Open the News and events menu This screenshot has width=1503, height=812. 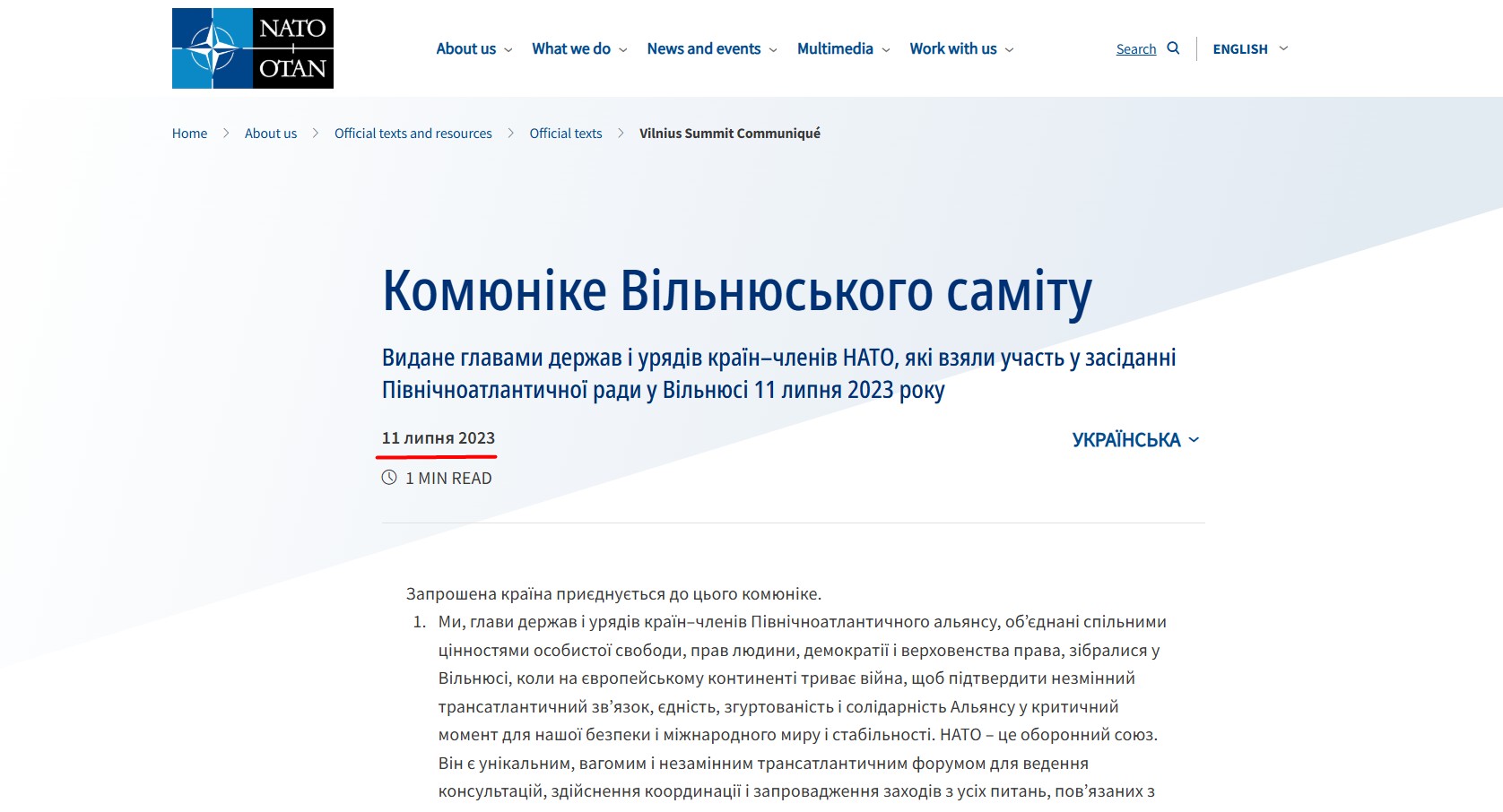pos(712,49)
